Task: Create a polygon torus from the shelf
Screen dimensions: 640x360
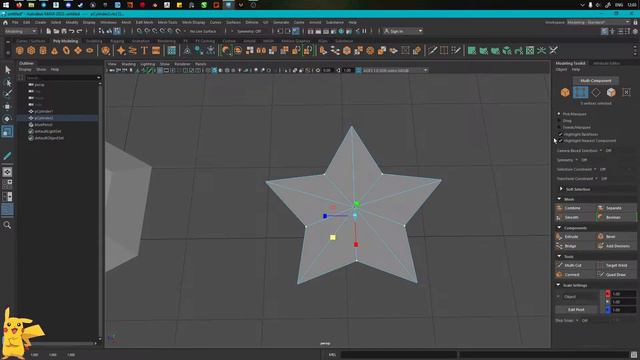Action: [66, 51]
